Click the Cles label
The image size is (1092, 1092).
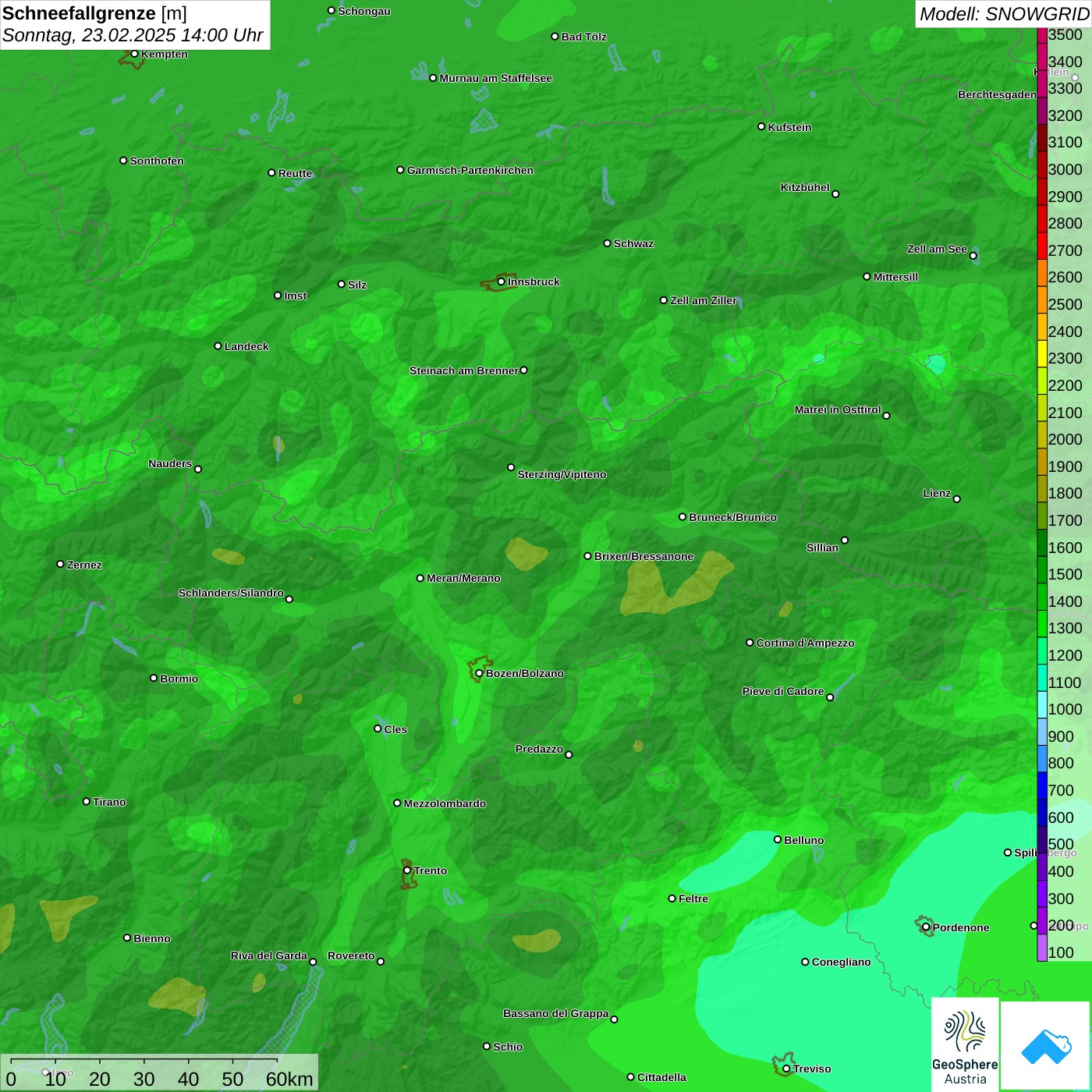[x=395, y=729]
